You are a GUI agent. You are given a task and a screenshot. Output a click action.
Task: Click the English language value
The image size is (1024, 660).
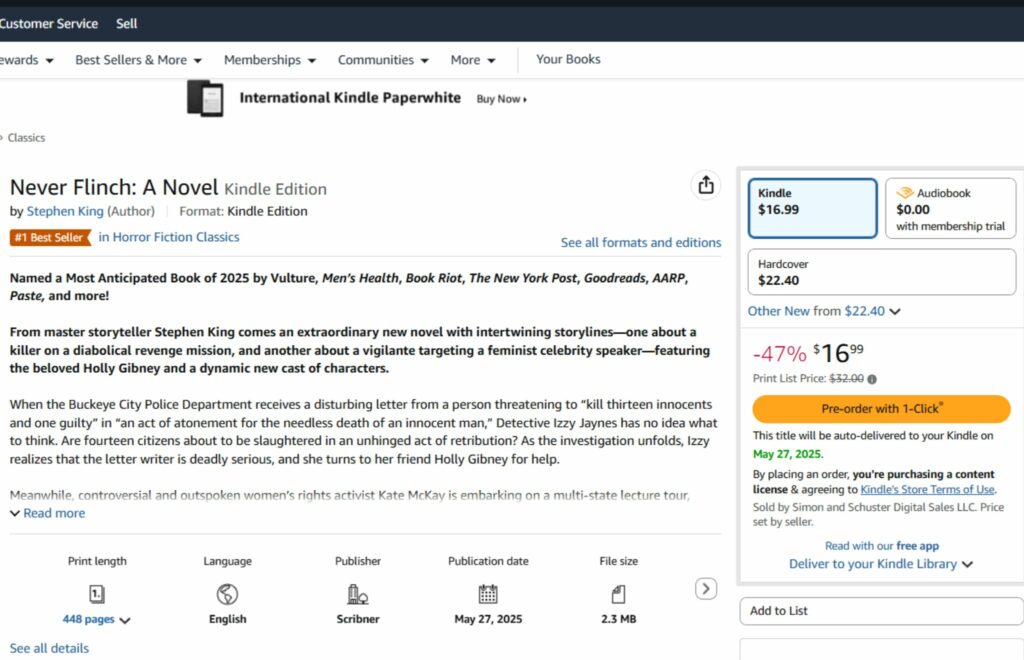227,619
